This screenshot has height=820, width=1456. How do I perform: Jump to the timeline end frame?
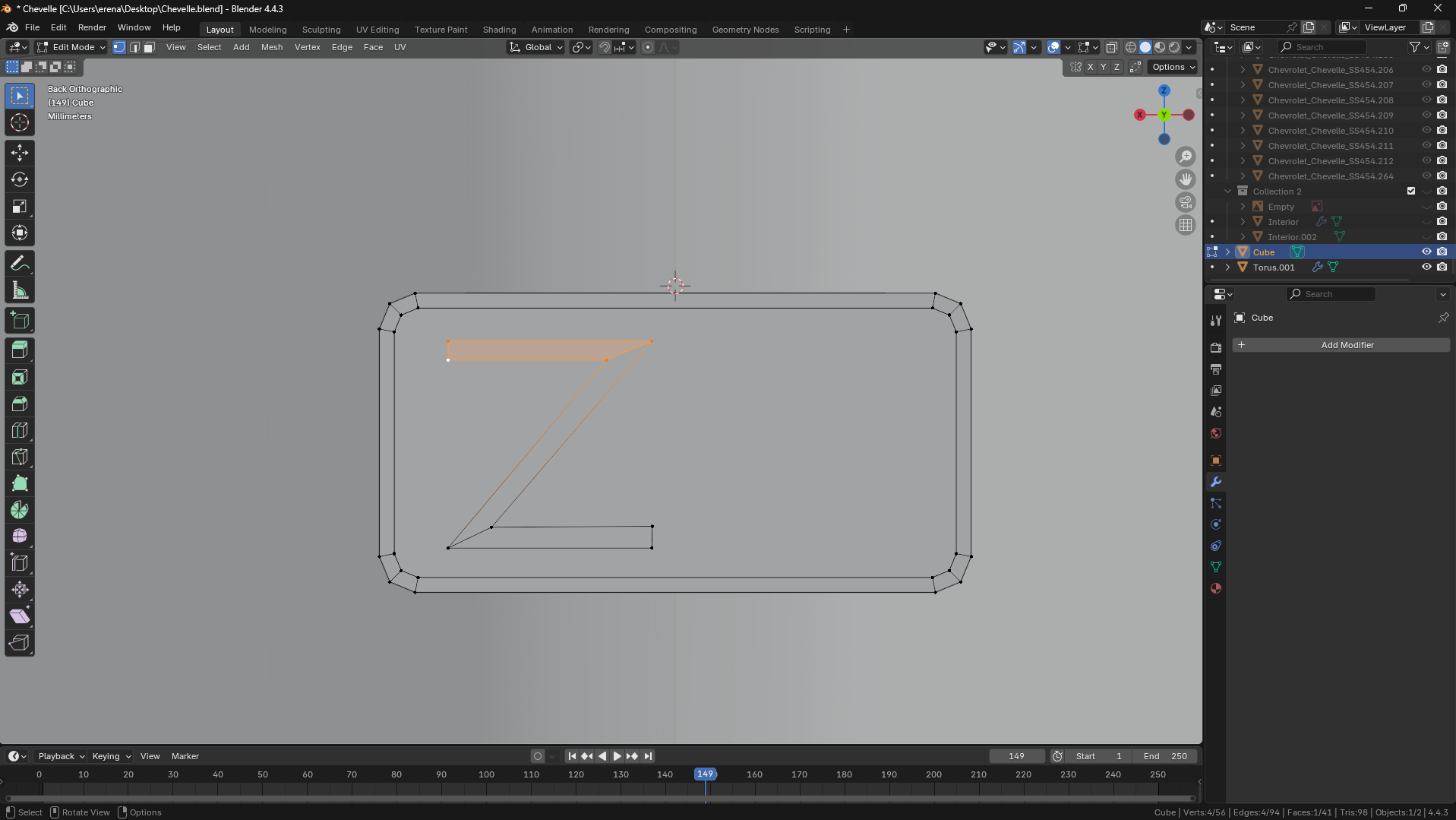(648, 756)
